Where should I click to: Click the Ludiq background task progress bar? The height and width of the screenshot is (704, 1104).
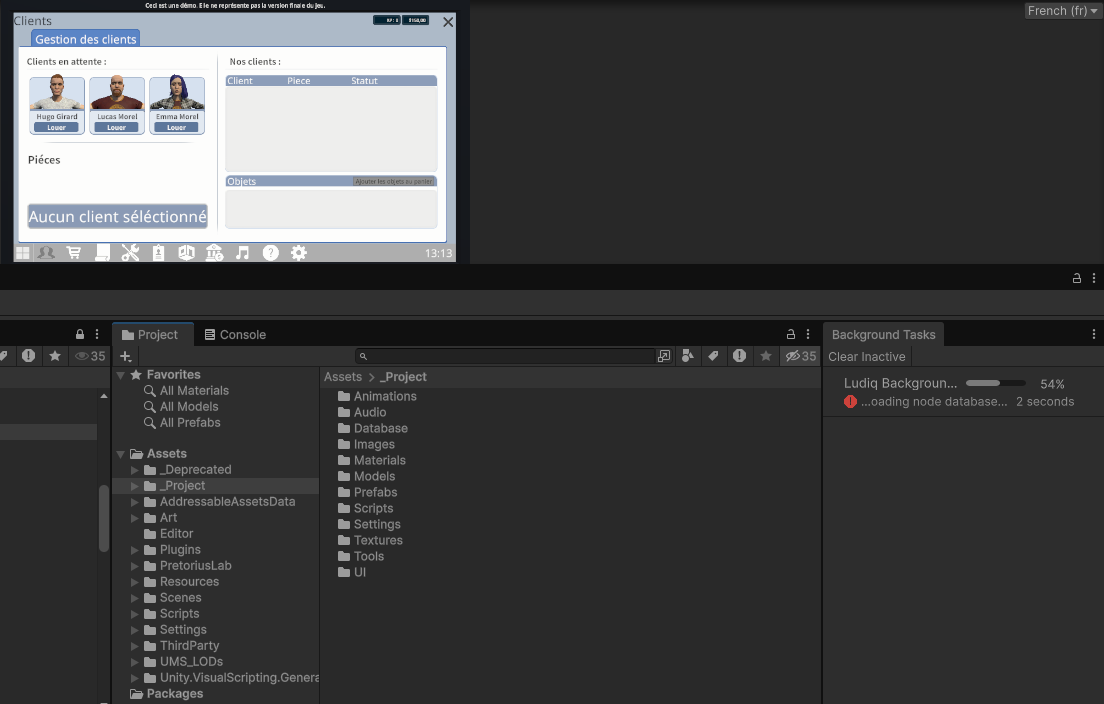click(996, 383)
